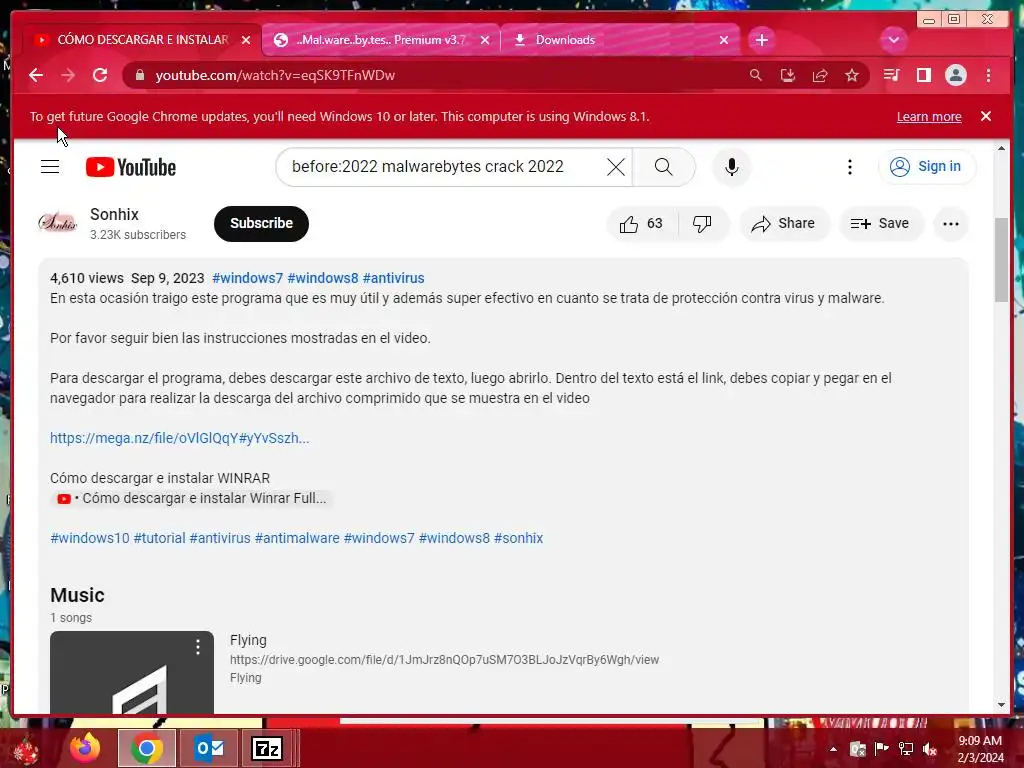Viewport: 1024px width, 768px height.
Task: Close the Downloads tab
Action: pyautogui.click(x=724, y=40)
